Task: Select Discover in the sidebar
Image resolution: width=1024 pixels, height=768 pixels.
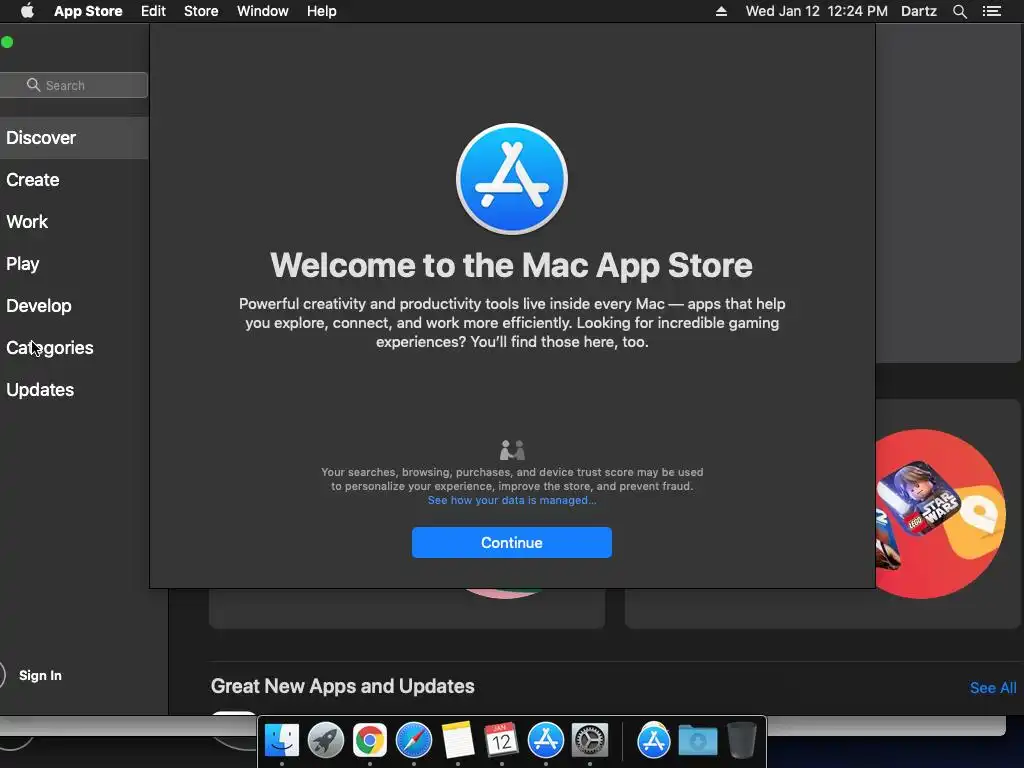Action: pos(74,138)
